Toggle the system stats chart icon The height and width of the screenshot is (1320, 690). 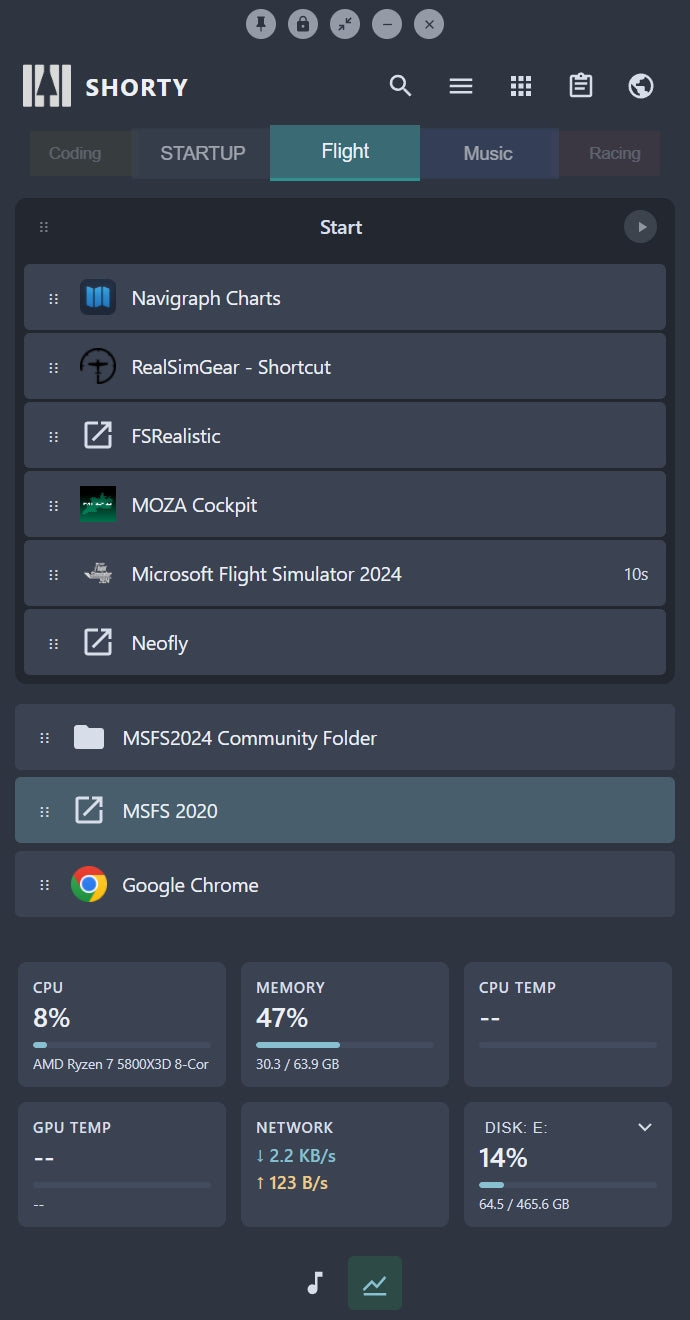[375, 1283]
